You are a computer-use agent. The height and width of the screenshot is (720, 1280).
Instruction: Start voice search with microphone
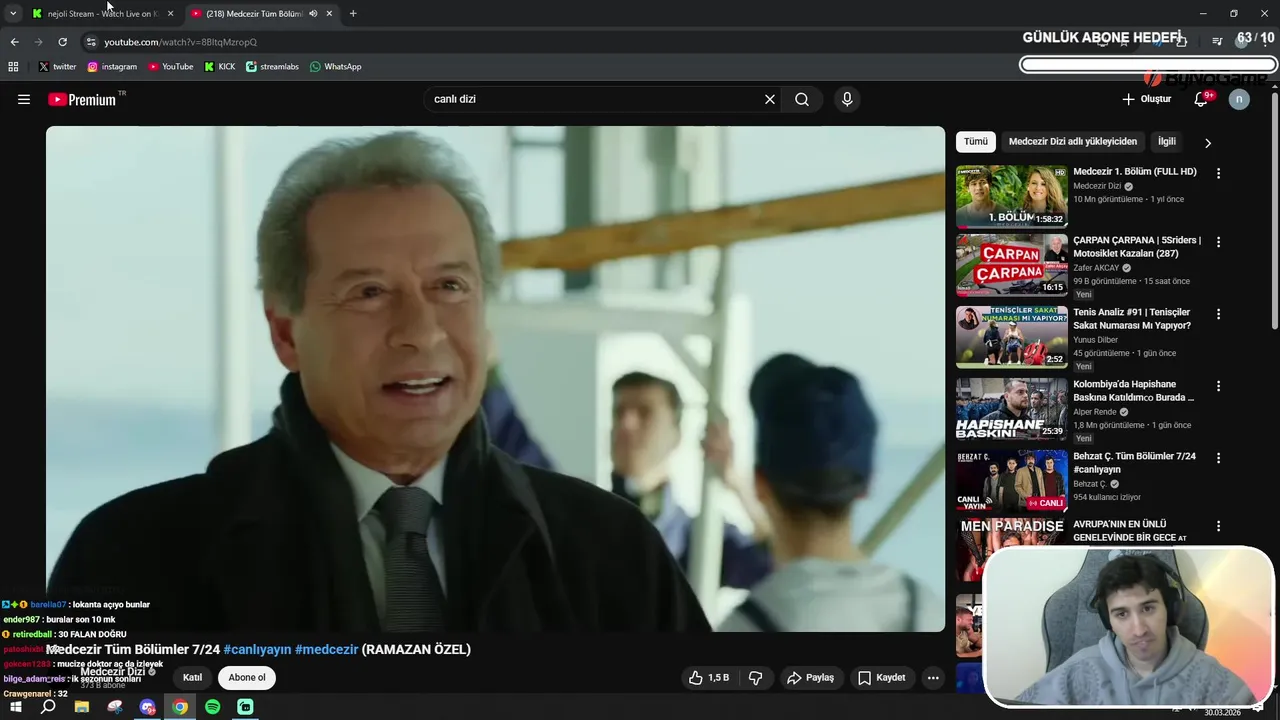847,99
